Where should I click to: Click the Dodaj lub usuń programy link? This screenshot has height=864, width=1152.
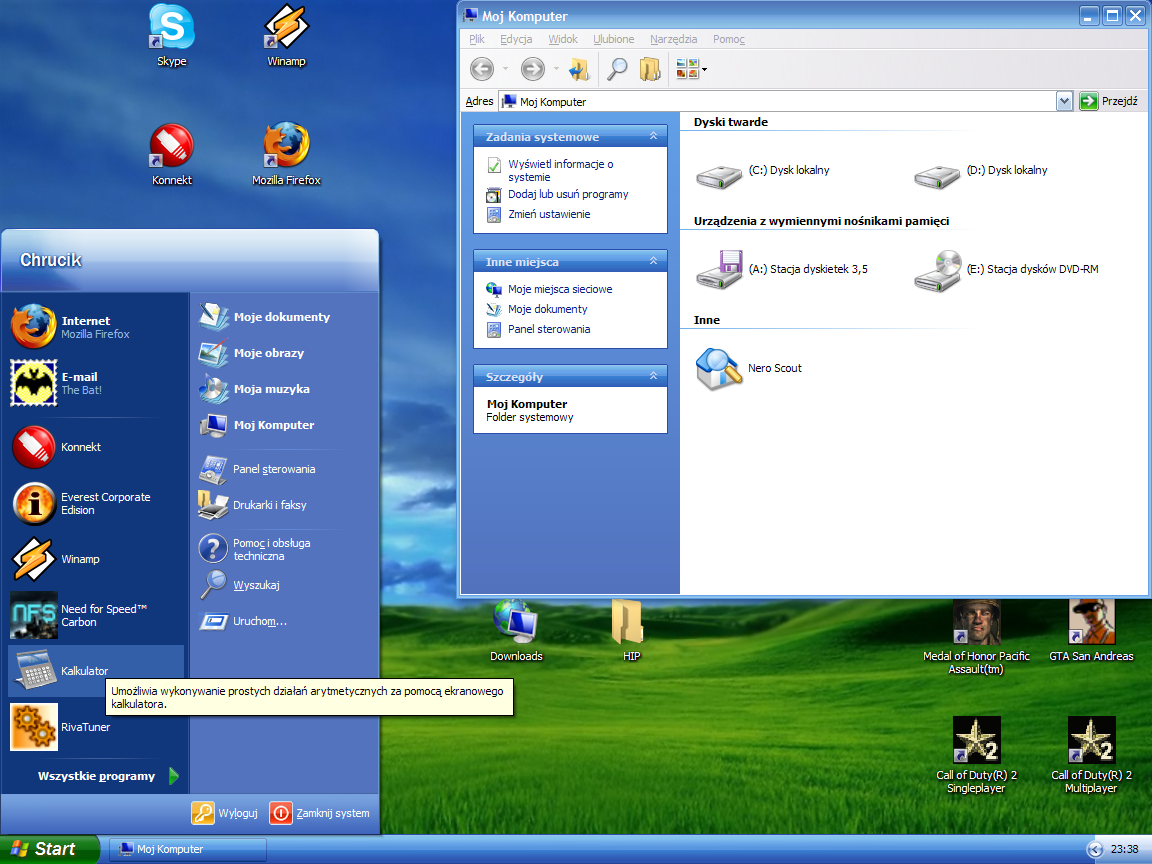point(568,194)
